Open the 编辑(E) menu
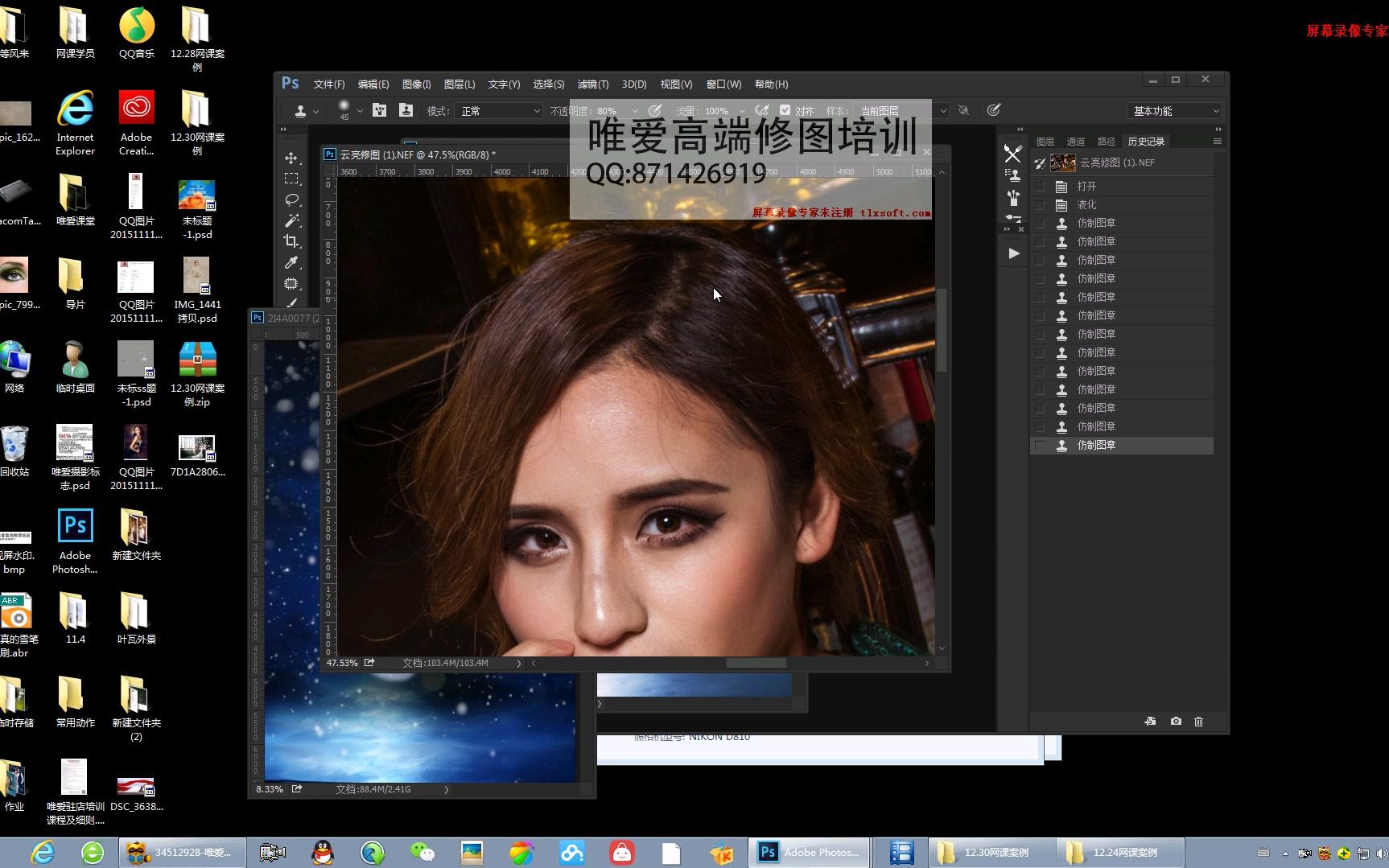The height and width of the screenshot is (868, 1389). 373,84
